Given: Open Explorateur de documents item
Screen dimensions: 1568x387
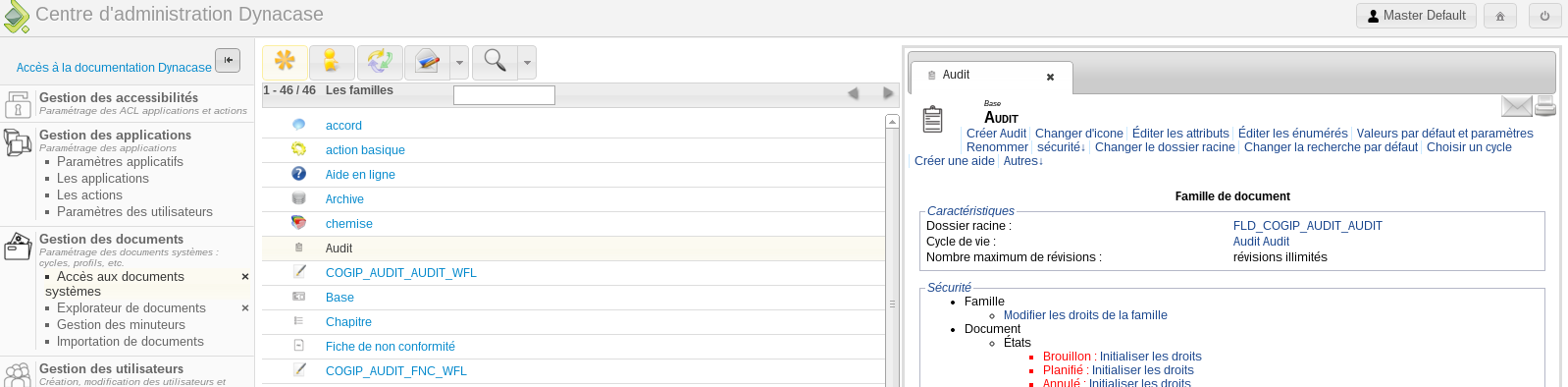Looking at the screenshot, I should (x=131, y=307).
